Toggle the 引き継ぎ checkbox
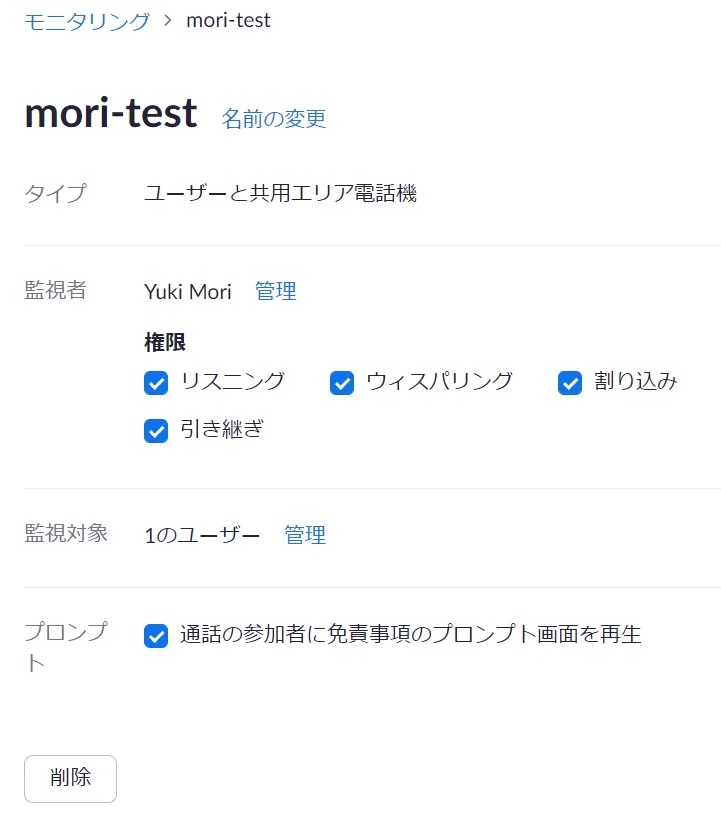 pos(156,431)
